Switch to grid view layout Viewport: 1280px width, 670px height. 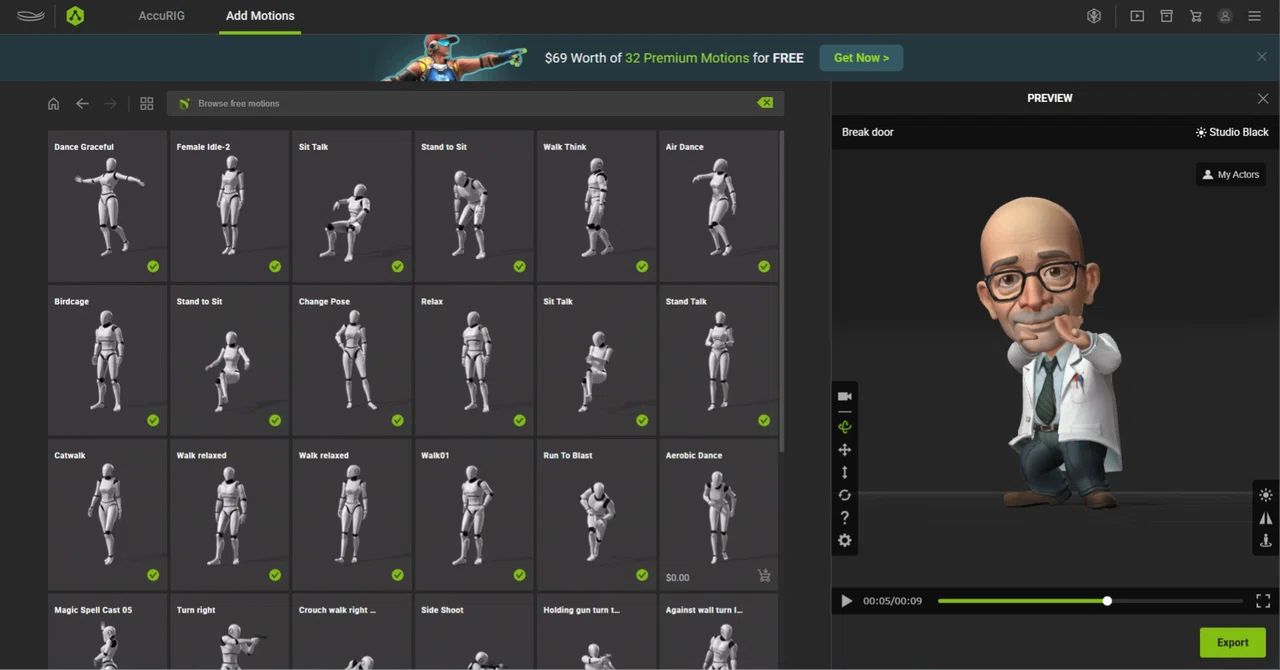click(x=147, y=103)
